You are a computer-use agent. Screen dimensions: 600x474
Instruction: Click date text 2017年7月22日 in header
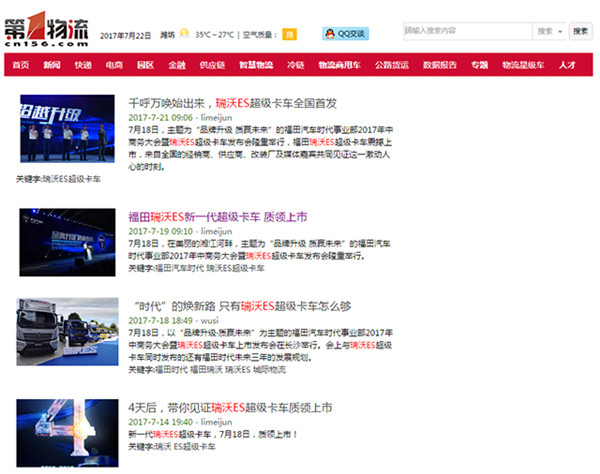coord(126,36)
